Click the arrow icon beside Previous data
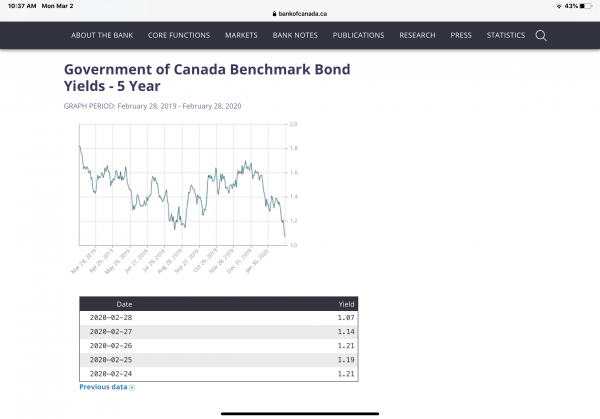The width and height of the screenshot is (600, 419). (132, 387)
